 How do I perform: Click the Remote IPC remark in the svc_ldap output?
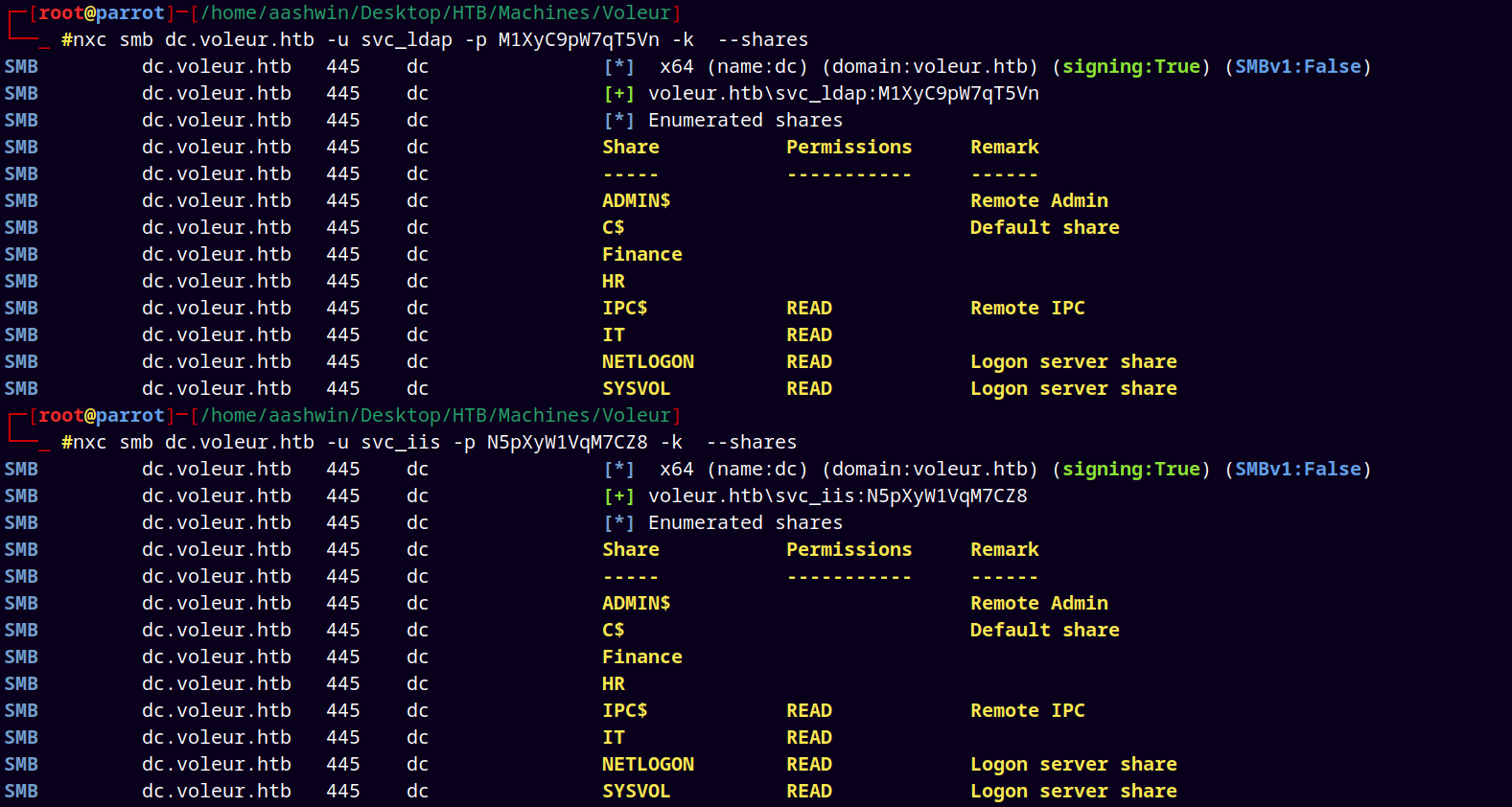pyautogui.click(x=1028, y=309)
